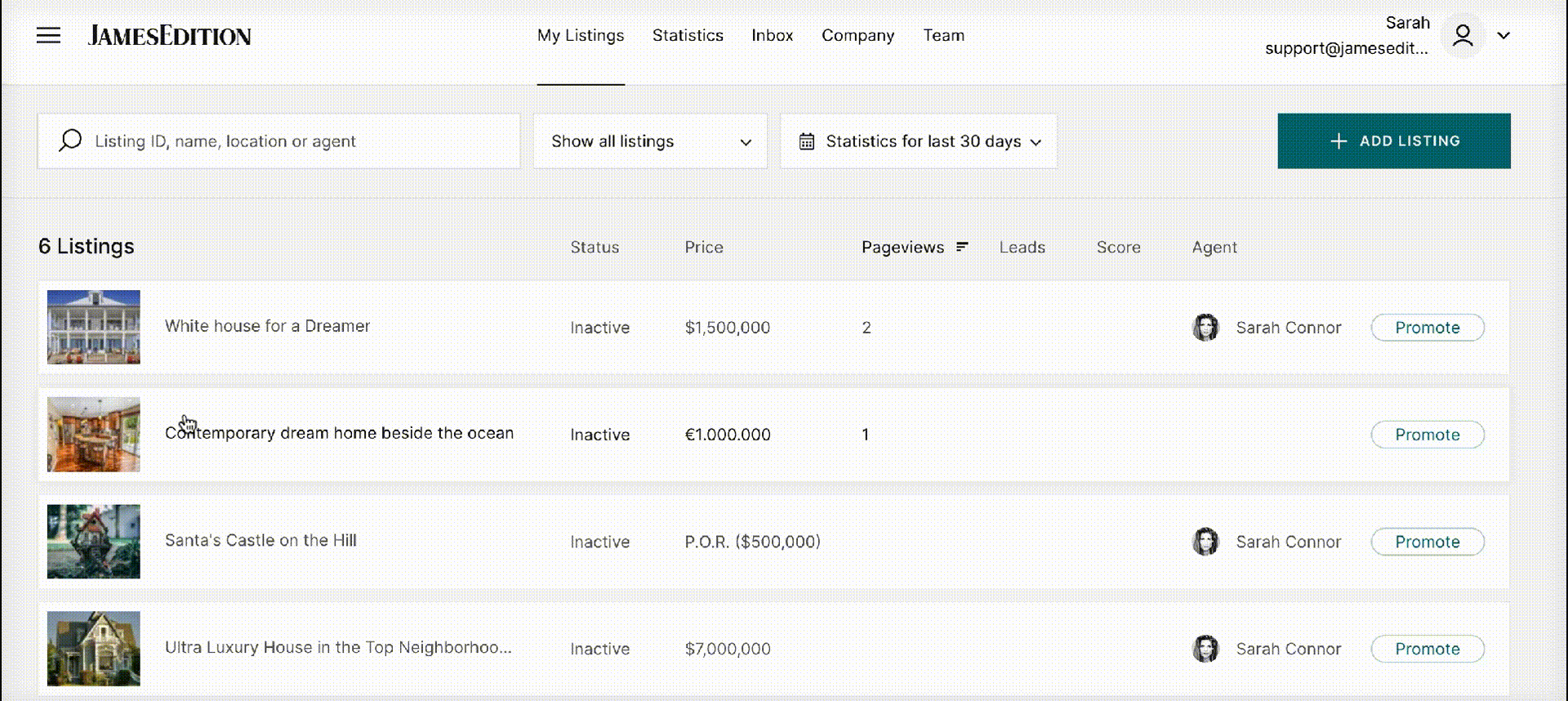1568x701 pixels.
Task: Open the Company tab
Action: [857, 35]
